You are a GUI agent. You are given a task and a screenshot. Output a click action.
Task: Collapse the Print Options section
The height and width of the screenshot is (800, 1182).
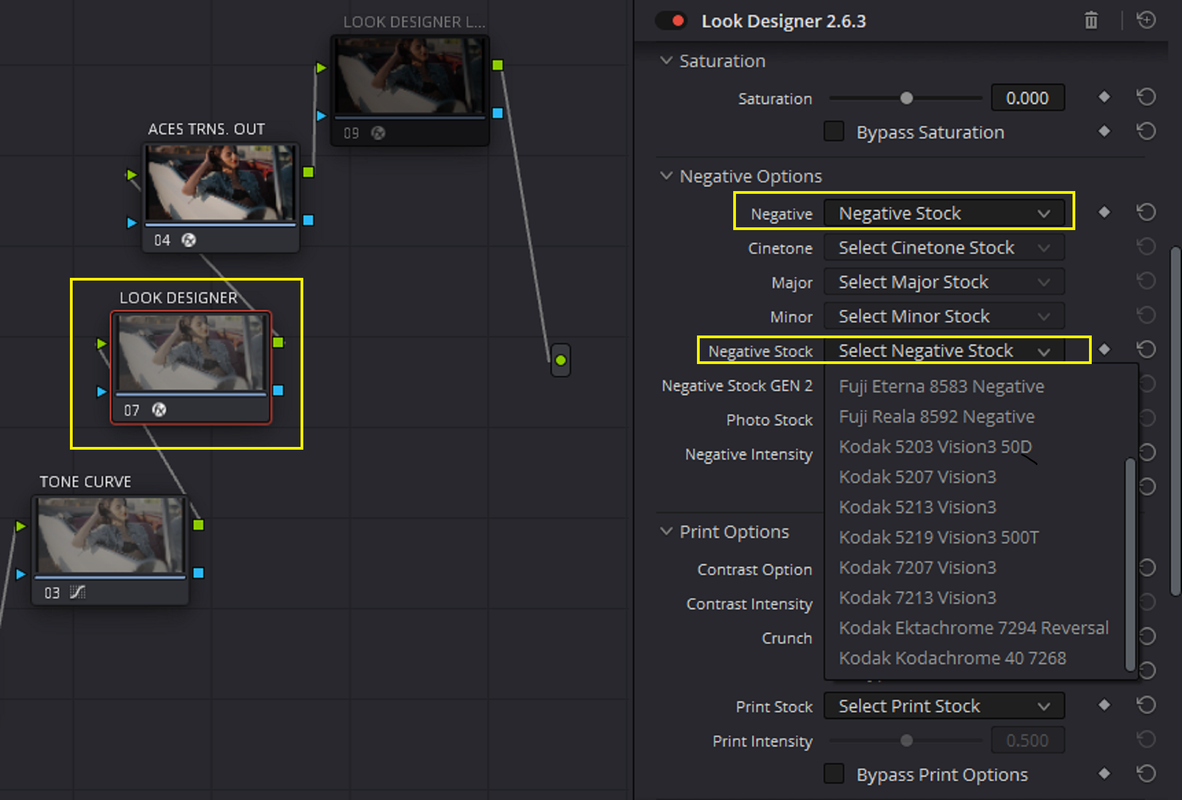[x=666, y=532]
